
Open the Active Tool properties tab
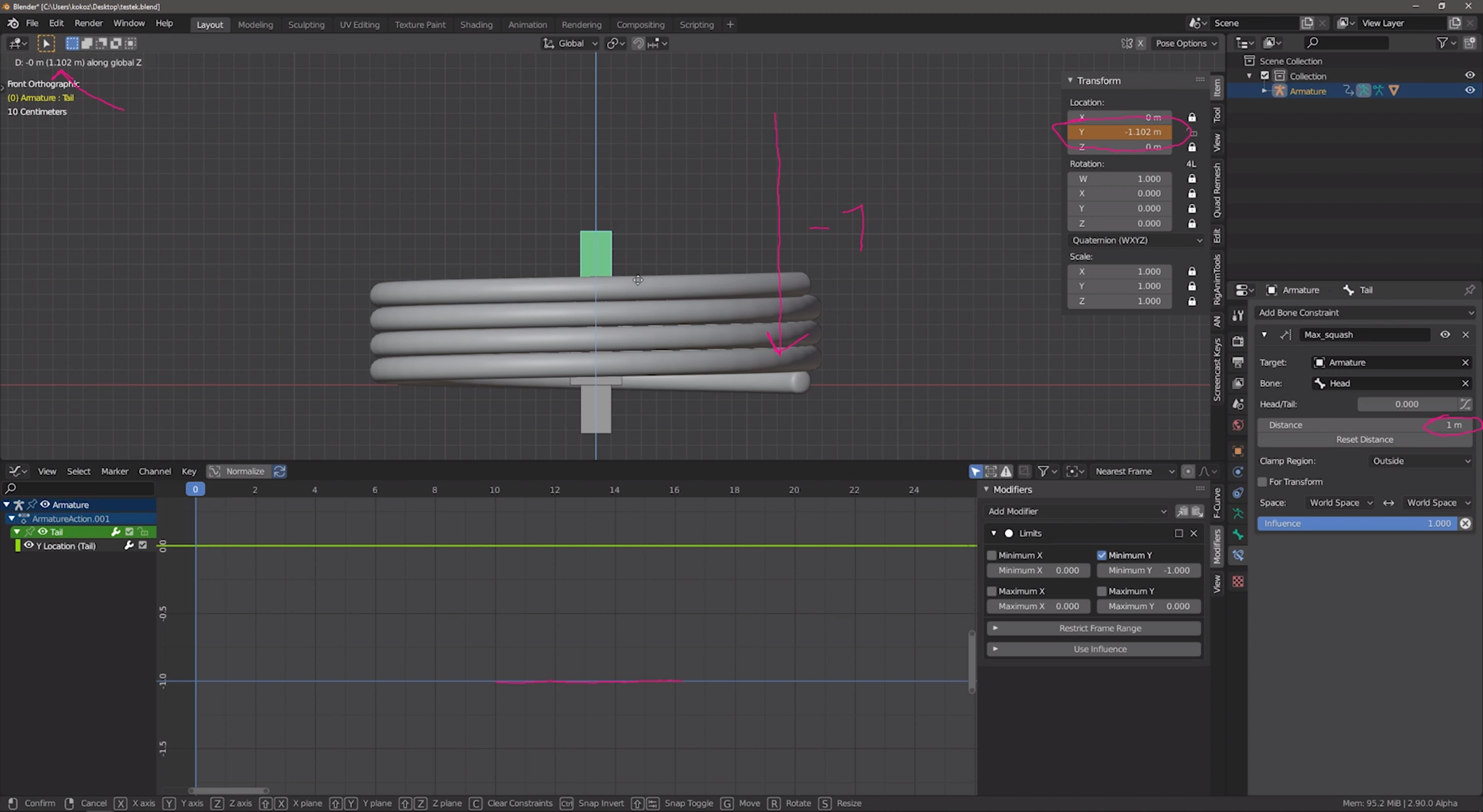click(x=1238, y=316)
